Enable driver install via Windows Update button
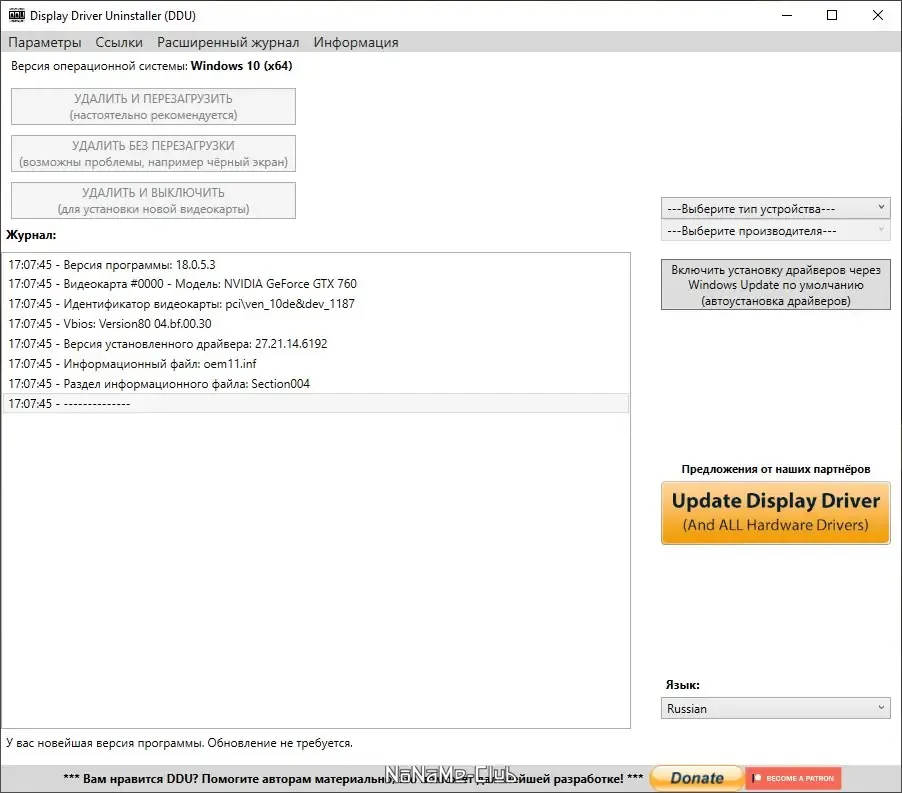The height and width of the screenshot is (793, 902). (775, 285)
